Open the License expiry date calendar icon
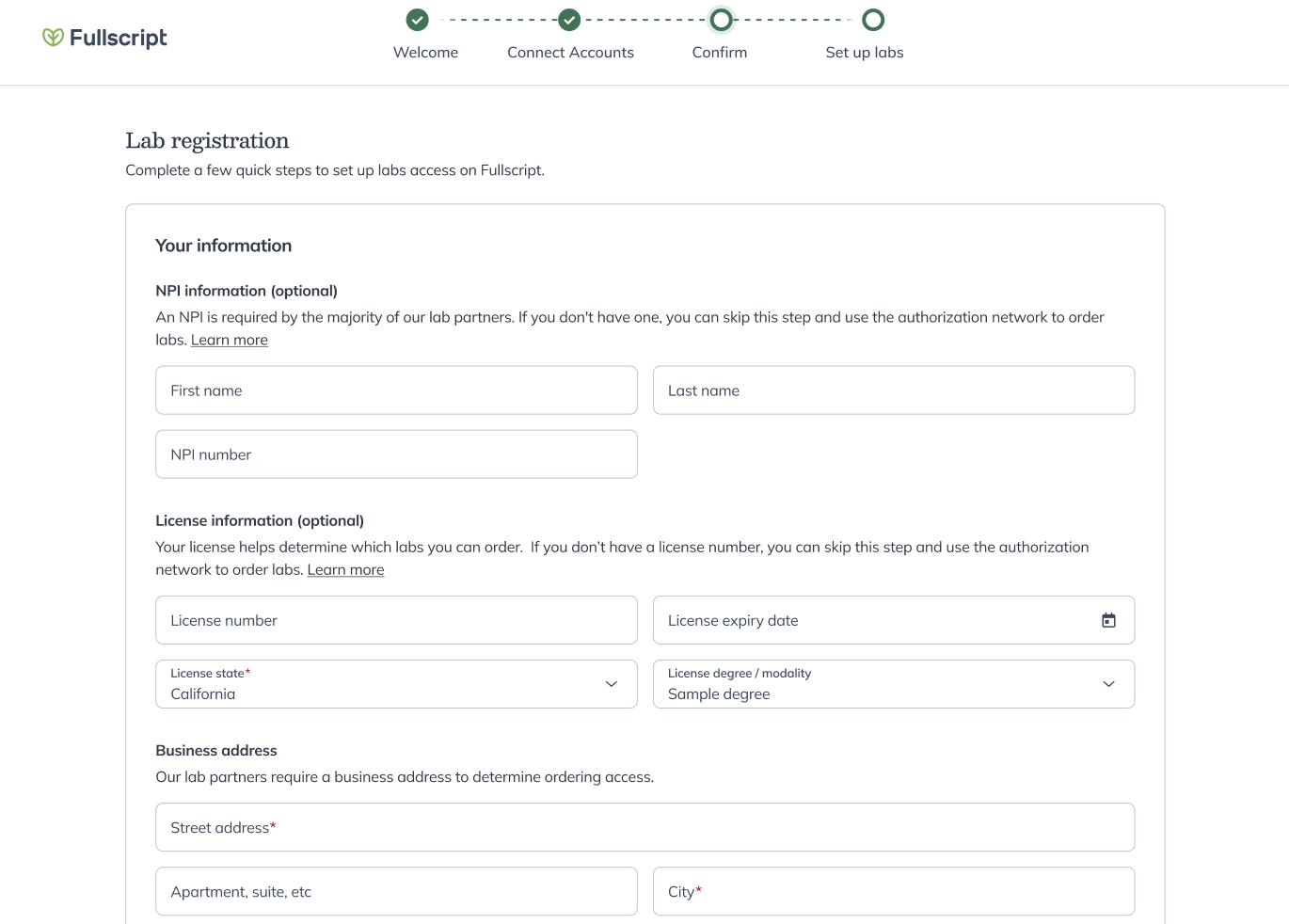Viewport: 1289px width, 924px height. [x=1108, y=620]
